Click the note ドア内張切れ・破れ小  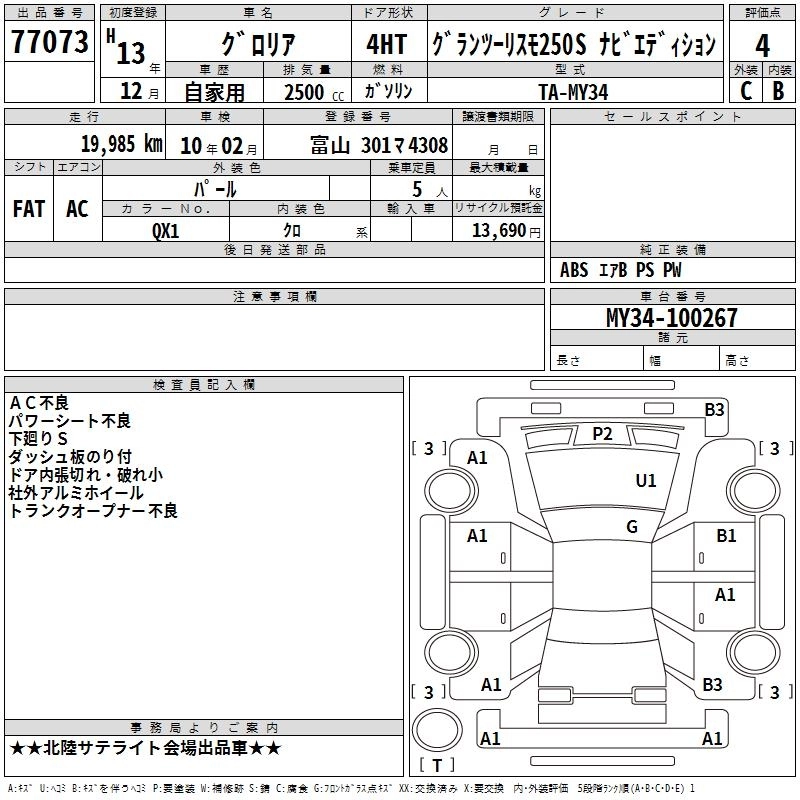(x=86, y=474)
